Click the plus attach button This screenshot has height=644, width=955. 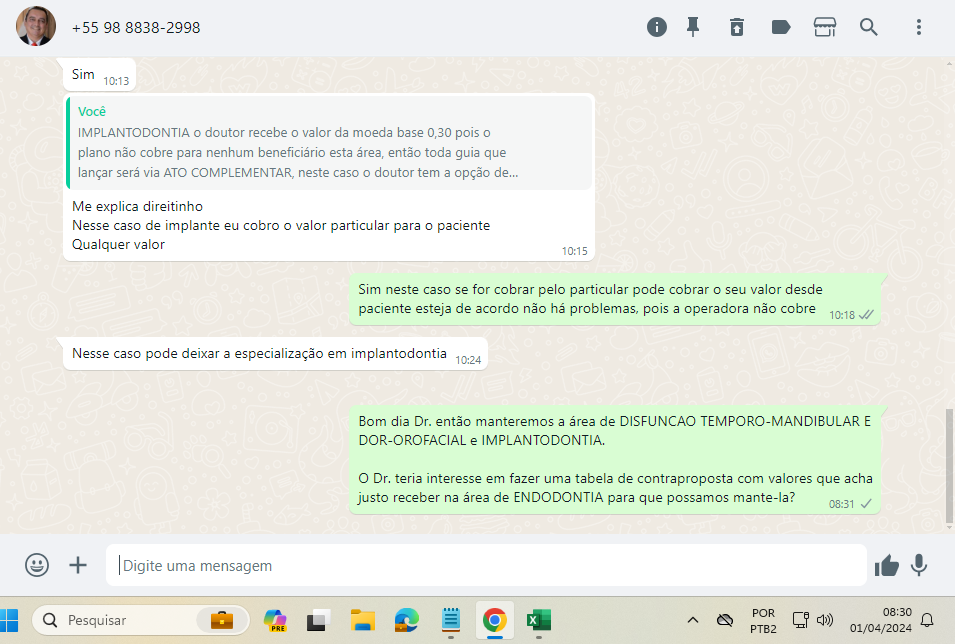coord(78,565)
